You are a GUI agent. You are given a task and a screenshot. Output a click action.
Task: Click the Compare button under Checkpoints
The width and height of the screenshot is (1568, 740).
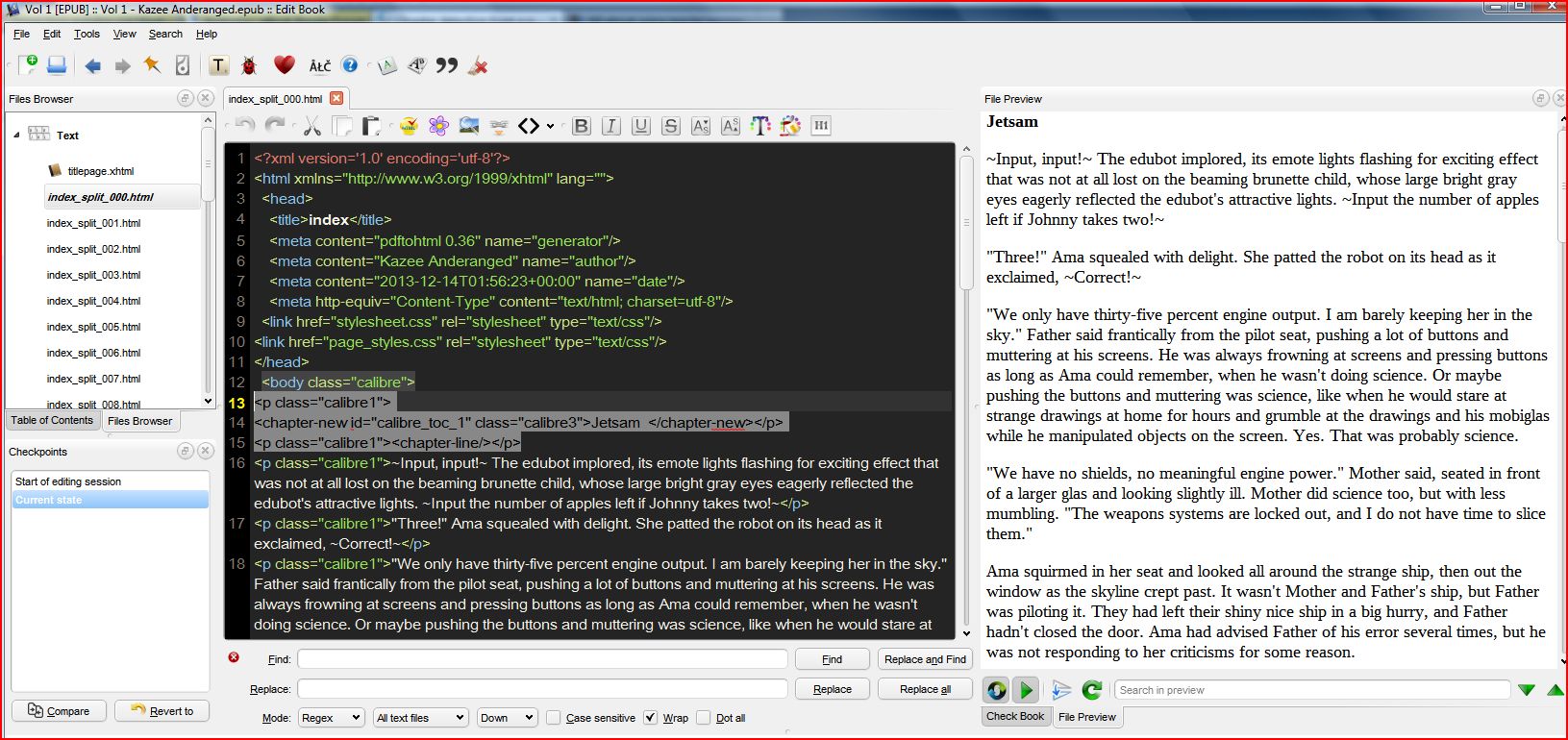click(x=59, y=711)
